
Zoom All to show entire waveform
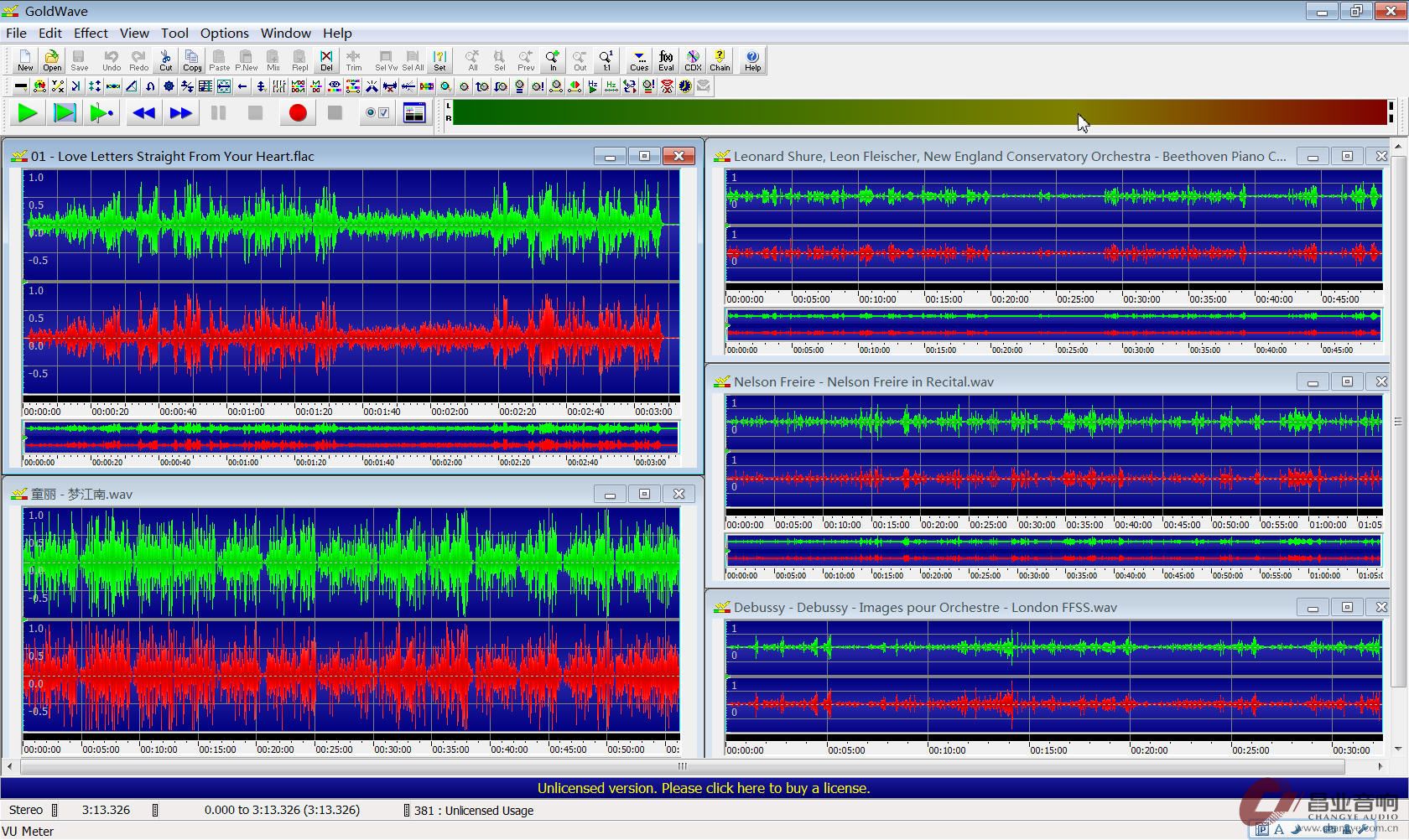click(x=472, y=60)
